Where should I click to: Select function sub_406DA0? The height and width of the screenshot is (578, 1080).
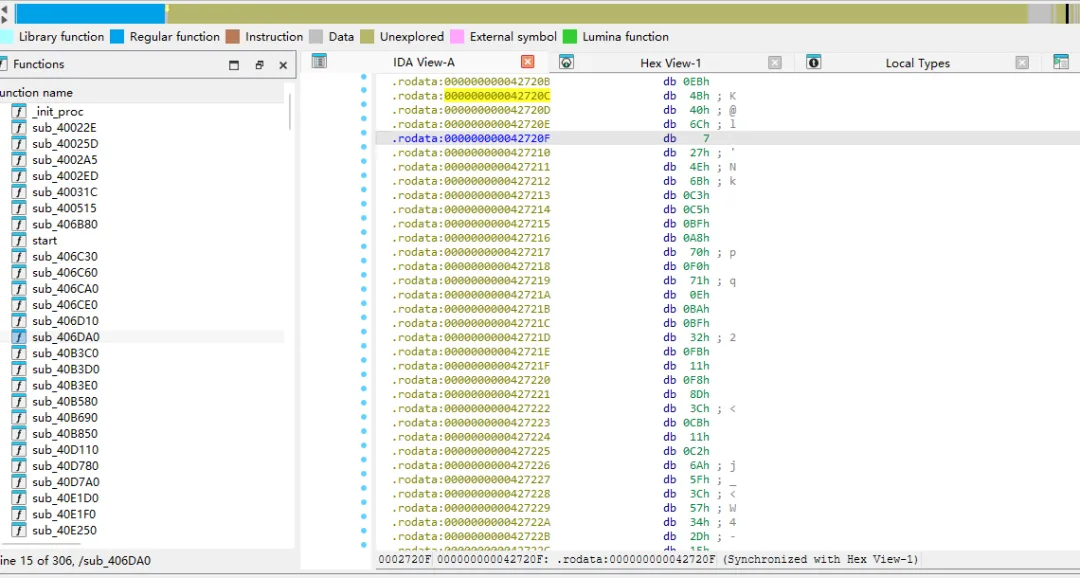65,337
